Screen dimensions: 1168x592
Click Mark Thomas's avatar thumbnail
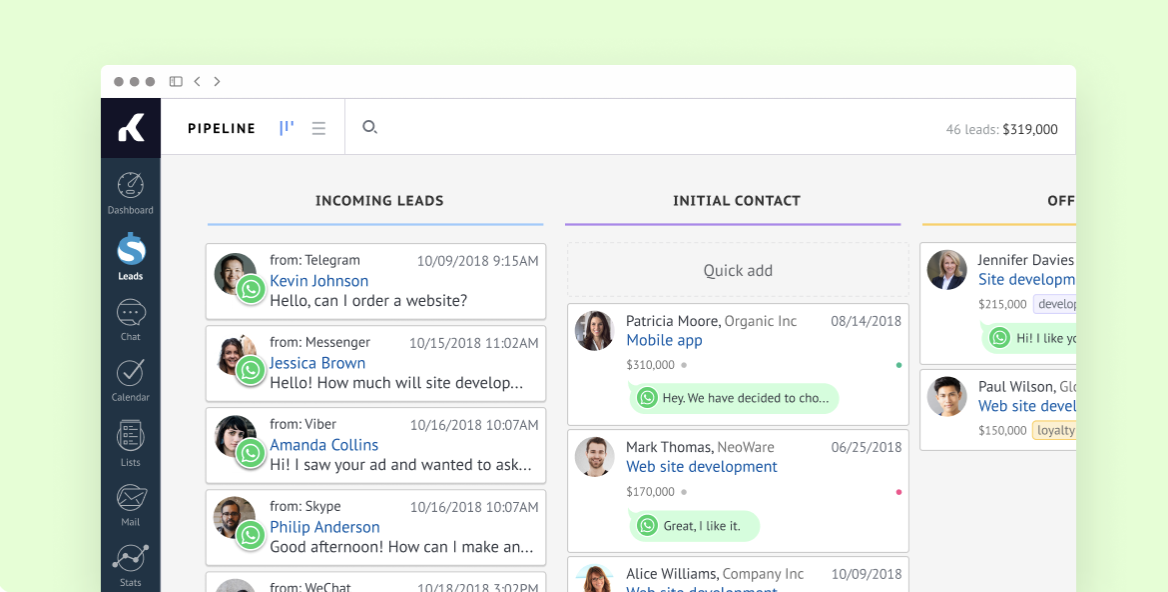click(x=594, y=456)
